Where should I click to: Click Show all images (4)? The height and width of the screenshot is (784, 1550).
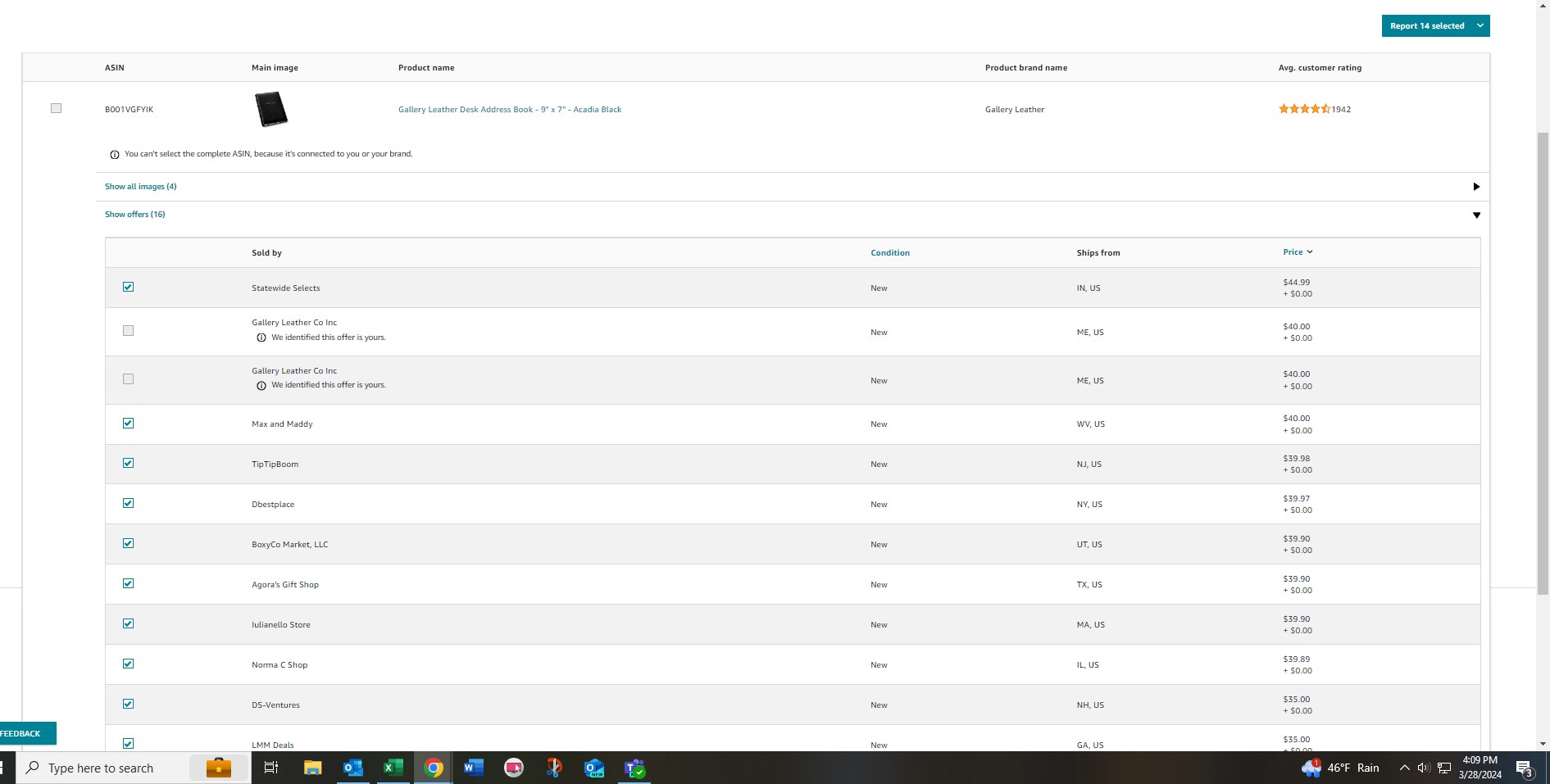click(140, 186)
